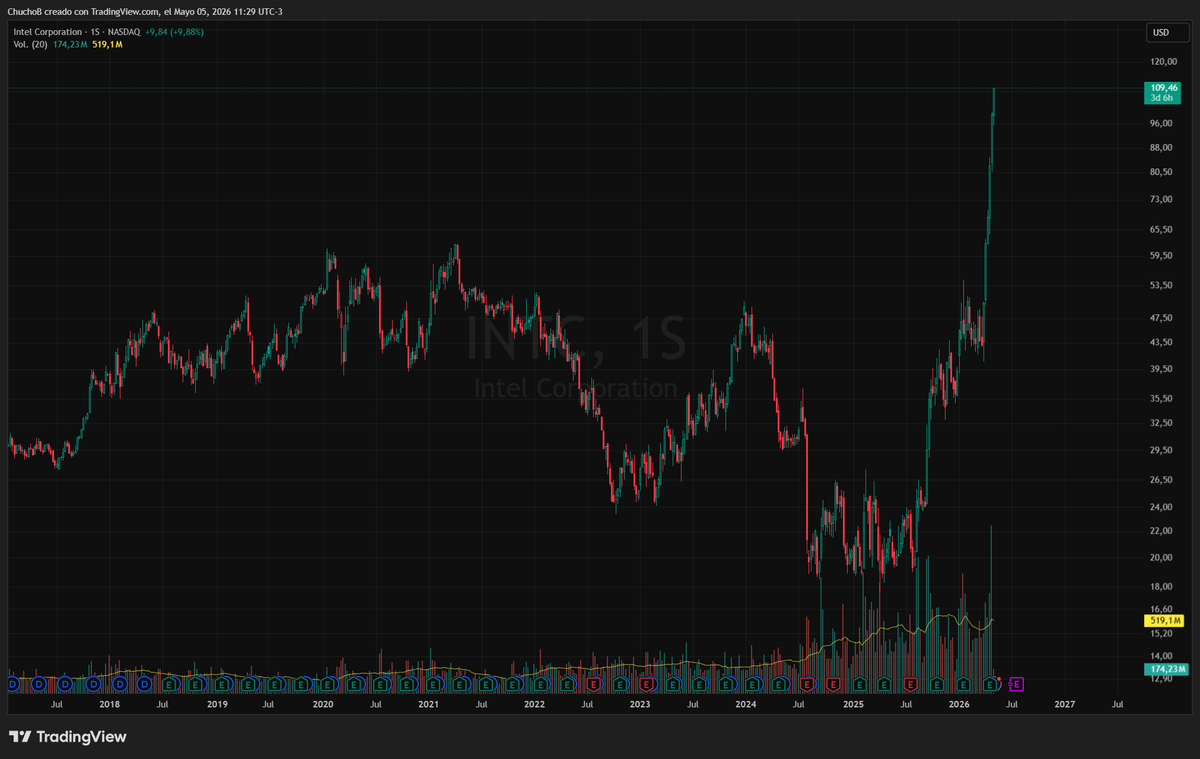Click the 35,50 price axis label

[x=1161, y=398]
